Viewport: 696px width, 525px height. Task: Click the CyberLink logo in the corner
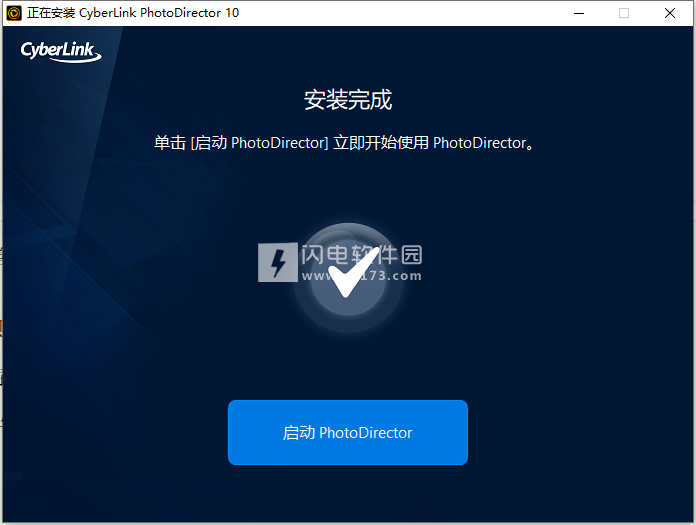click(x=61, y=51)
